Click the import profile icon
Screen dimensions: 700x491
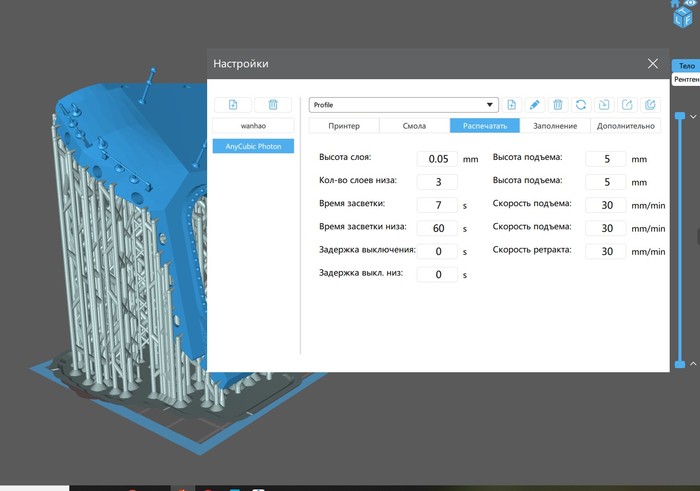click(x=603, y=105)
